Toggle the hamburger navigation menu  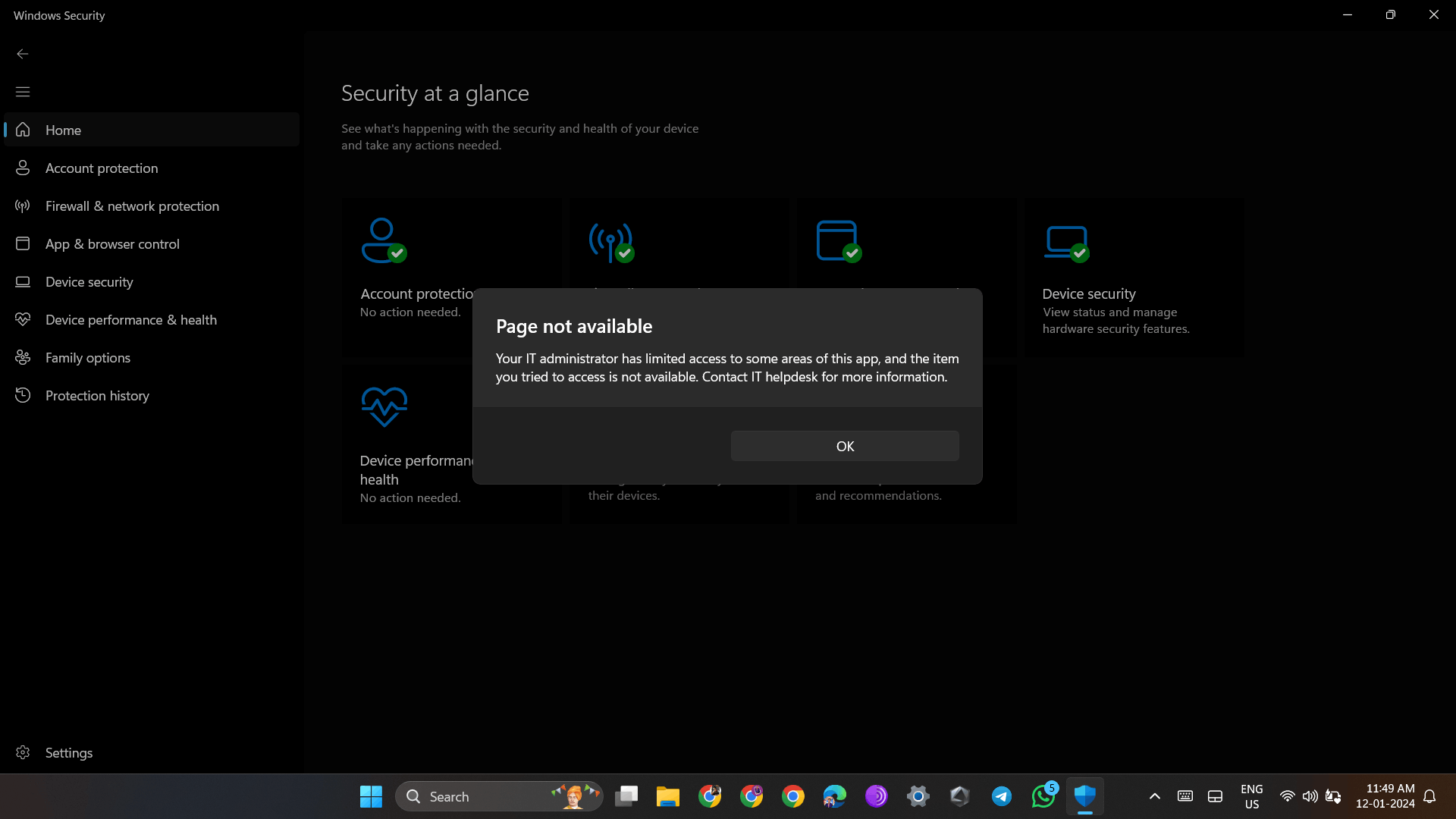click(x=23, y=92)
